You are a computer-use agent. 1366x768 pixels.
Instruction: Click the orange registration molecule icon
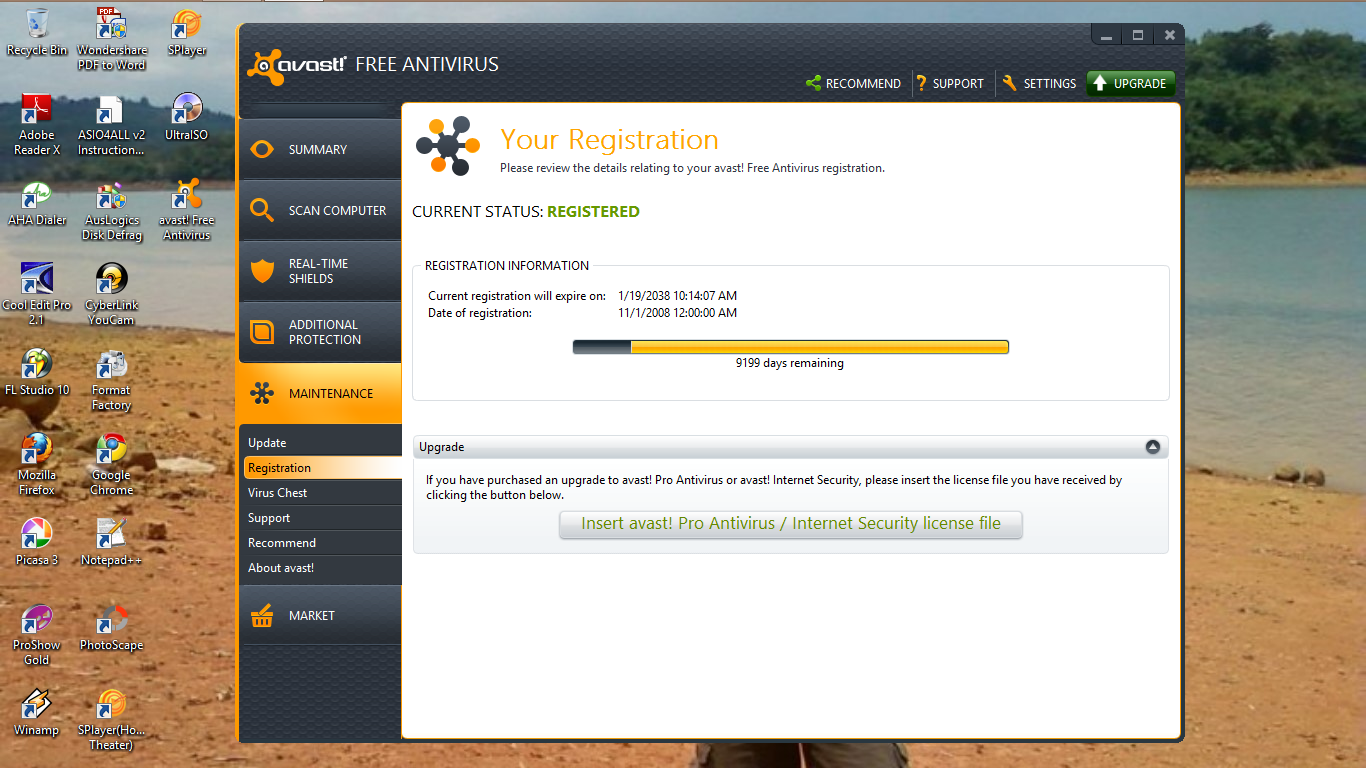[449, 146]
